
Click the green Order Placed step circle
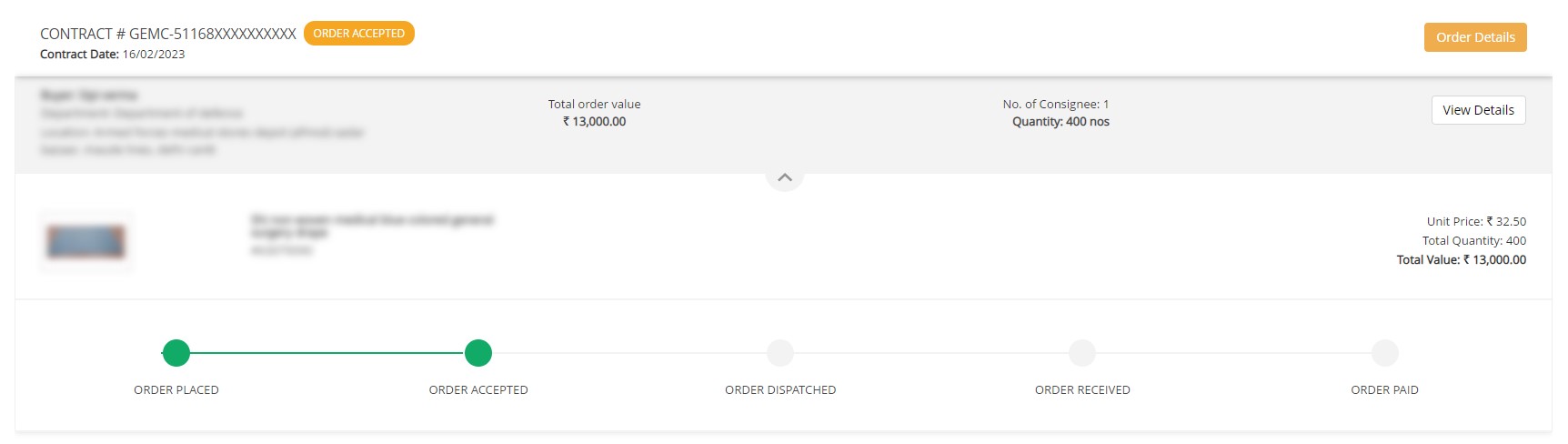(x=176, y=353)
